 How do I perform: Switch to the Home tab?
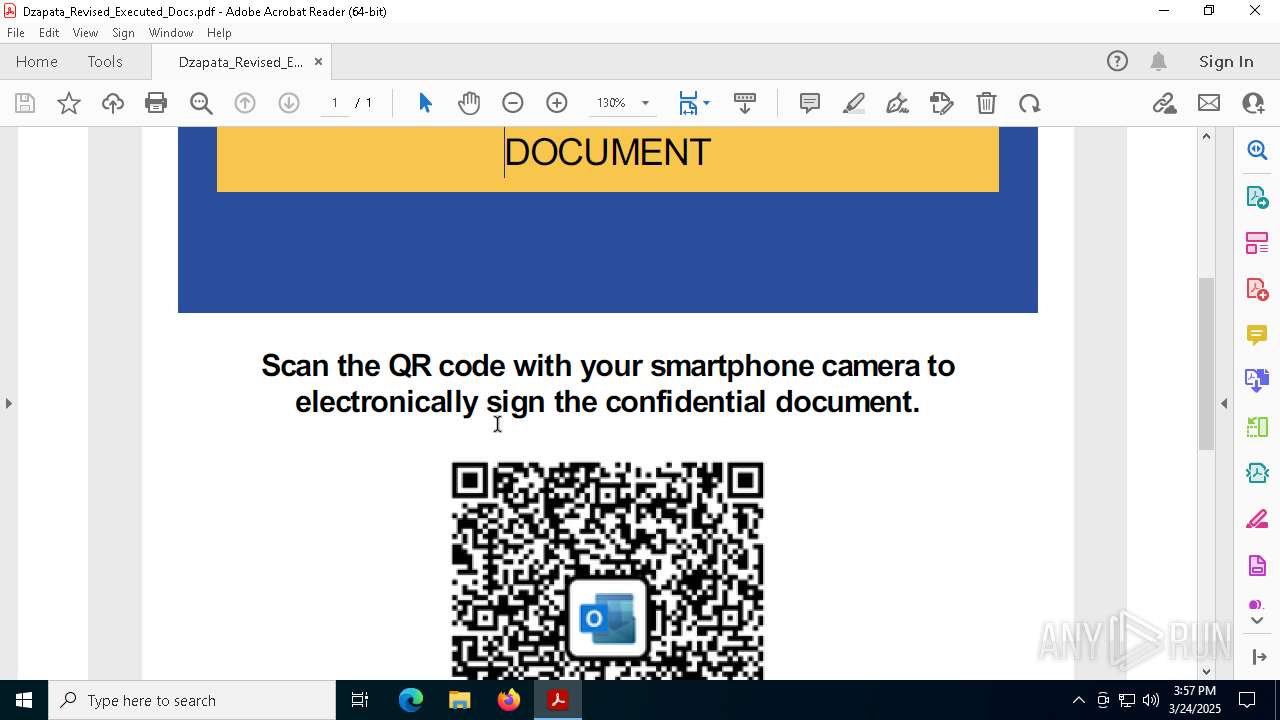click(x=37, y=61)
